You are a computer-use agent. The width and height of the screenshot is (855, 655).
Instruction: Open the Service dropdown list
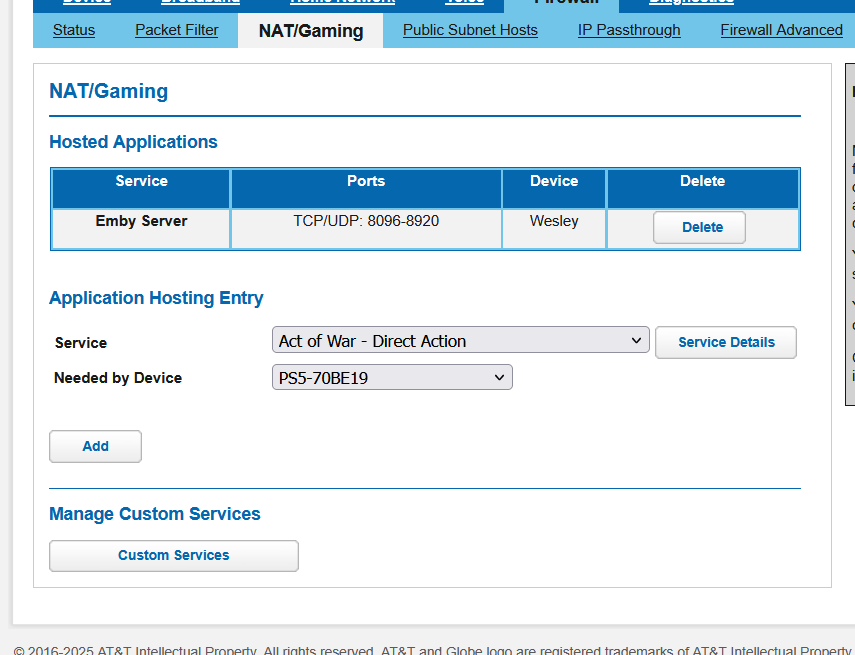(x=461, y=340)
